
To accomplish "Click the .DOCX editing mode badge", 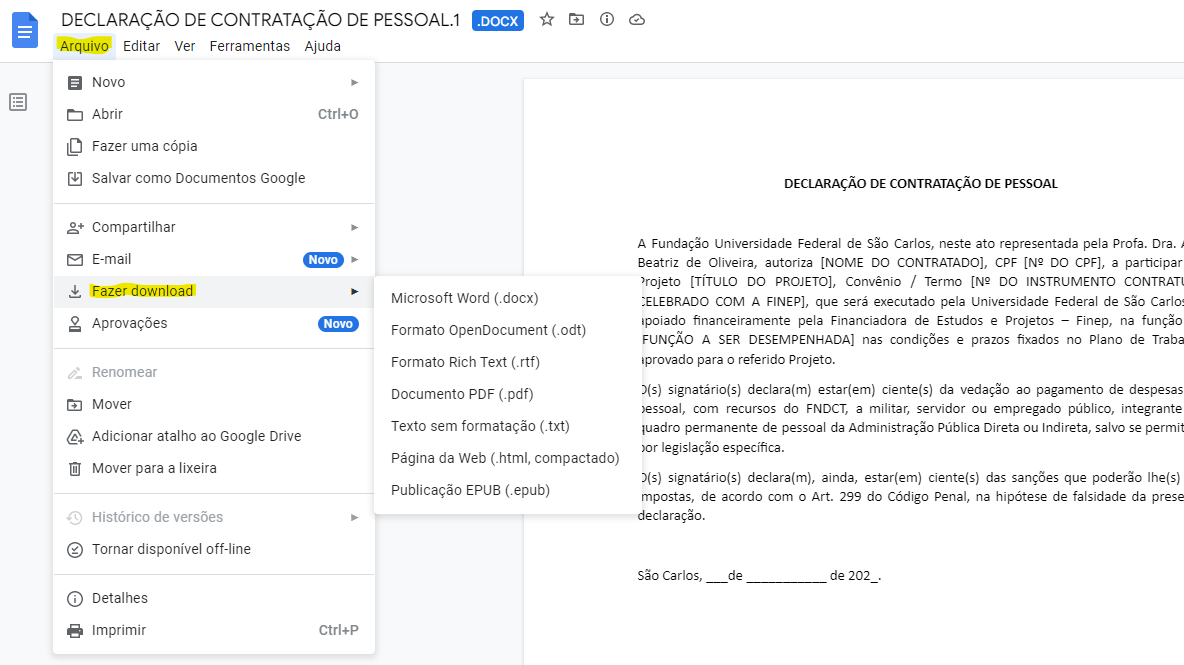I will [497, 20].
